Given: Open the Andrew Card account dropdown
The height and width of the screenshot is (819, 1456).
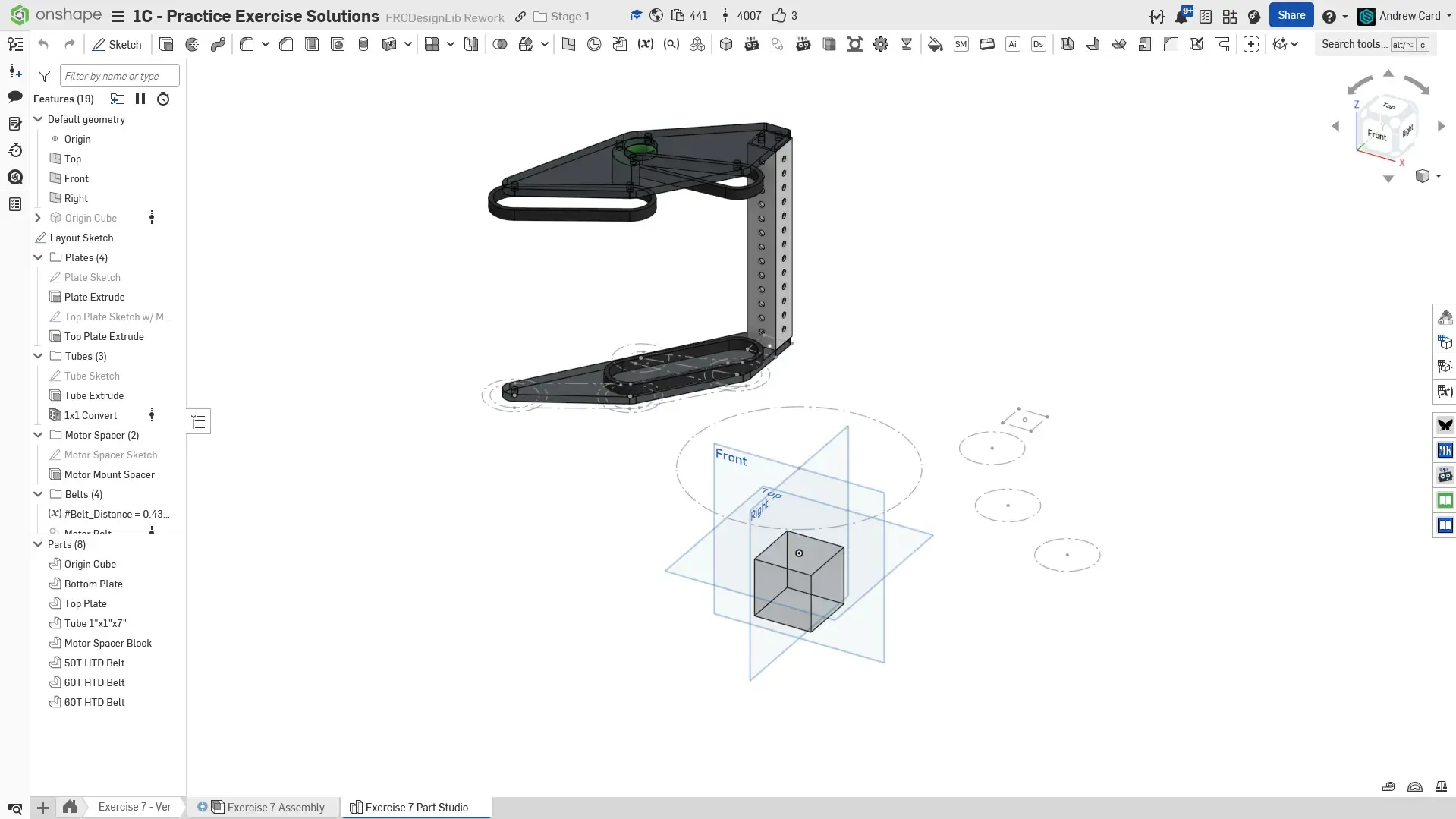Looking at the screenshot, I should (1408, 16).
